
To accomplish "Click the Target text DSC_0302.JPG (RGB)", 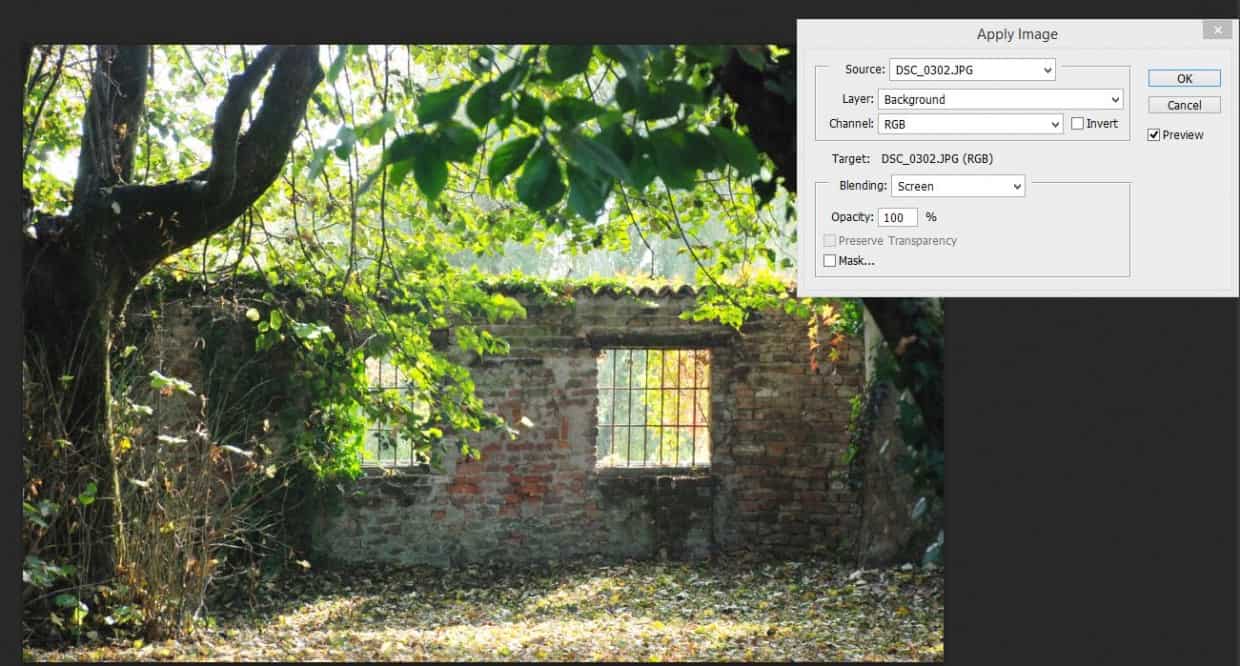I will 936,159.
